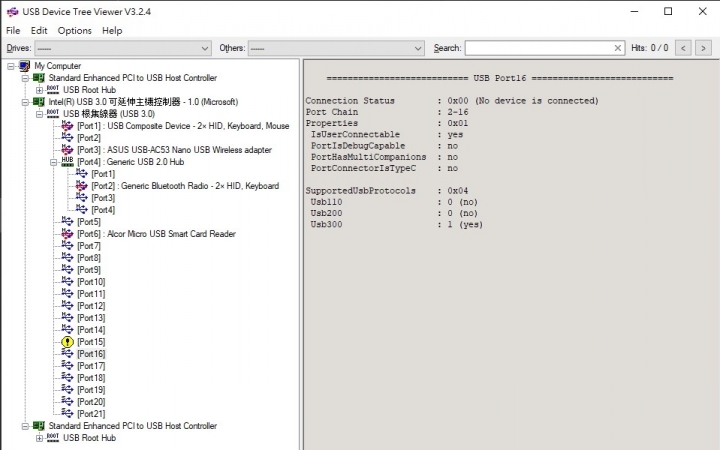Select the hub's child [Port4] entry
The image size is (720, 450).
coord(103,210)
